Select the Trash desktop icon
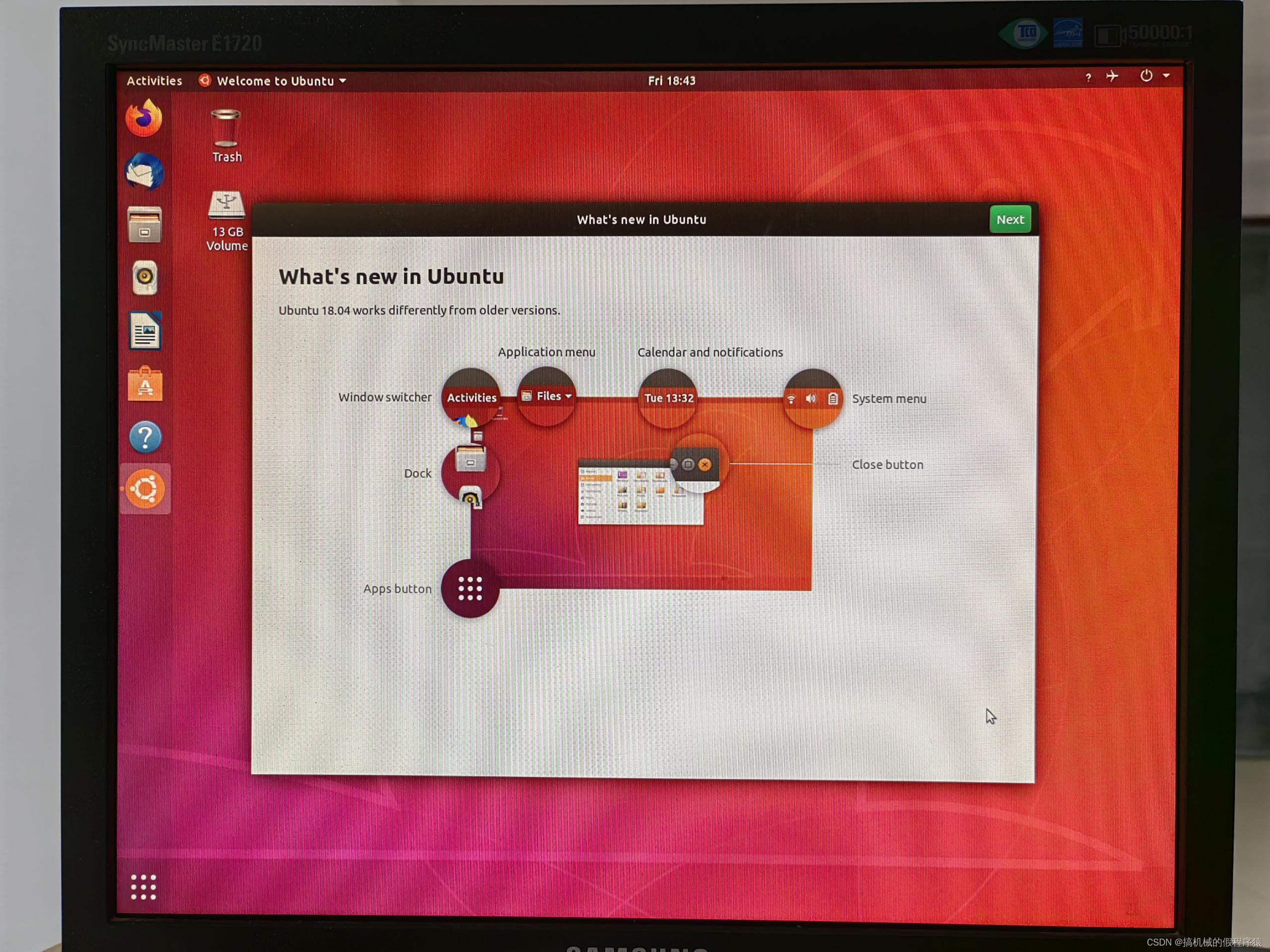1270x952 pixels. [x=227, y=136]
